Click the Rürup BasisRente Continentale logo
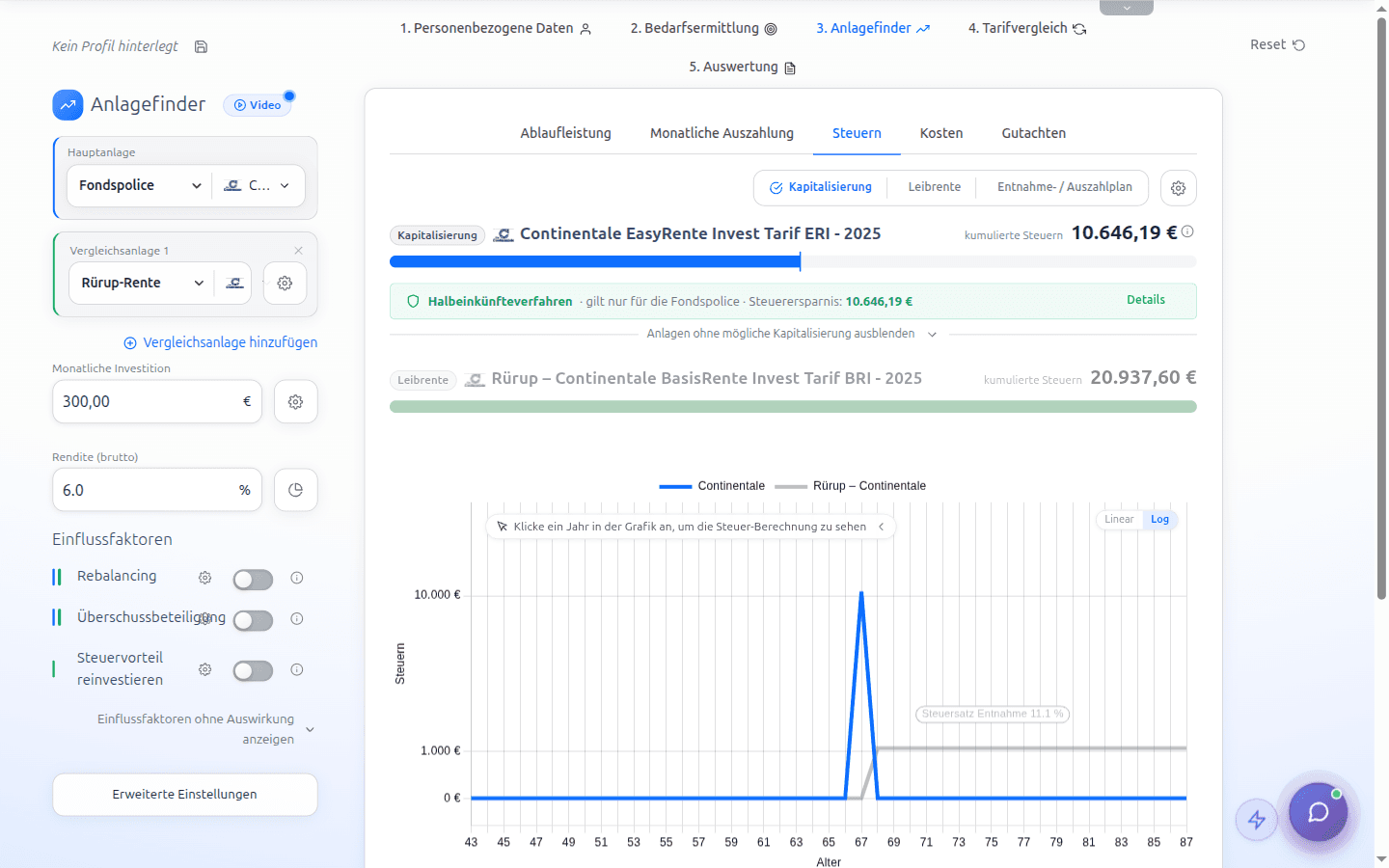Image resolution: width=1389 pixels, height=868 pixels. pos(475,379)
